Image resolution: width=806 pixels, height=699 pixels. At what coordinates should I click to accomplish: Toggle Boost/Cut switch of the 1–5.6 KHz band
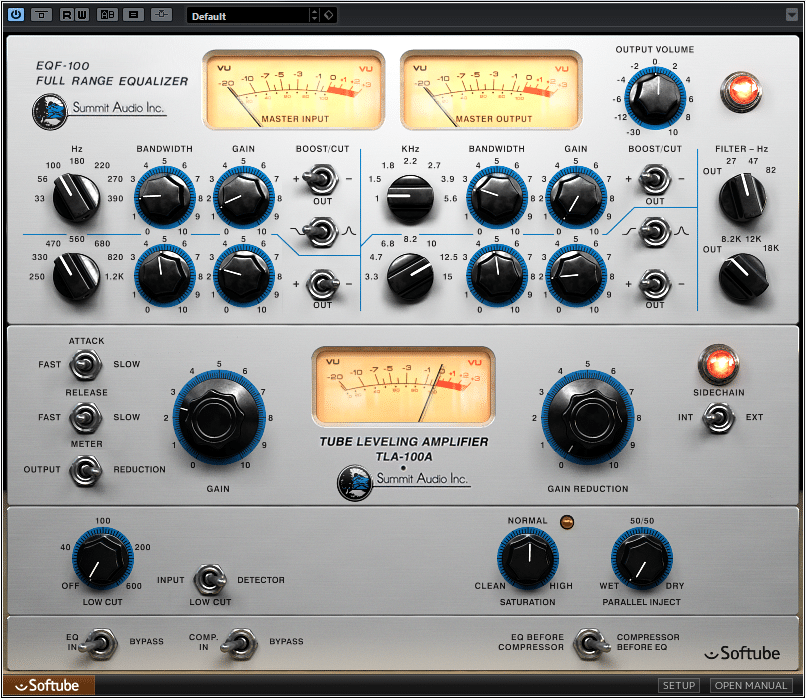(654, 179)
